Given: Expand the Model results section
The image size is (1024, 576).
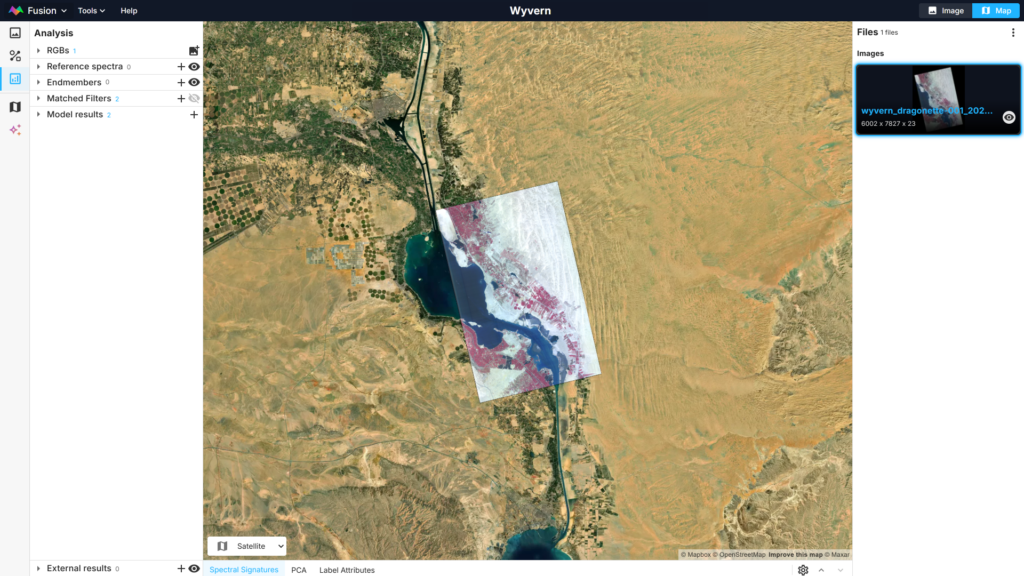Looking at the screenshot, I should [38, 114].
